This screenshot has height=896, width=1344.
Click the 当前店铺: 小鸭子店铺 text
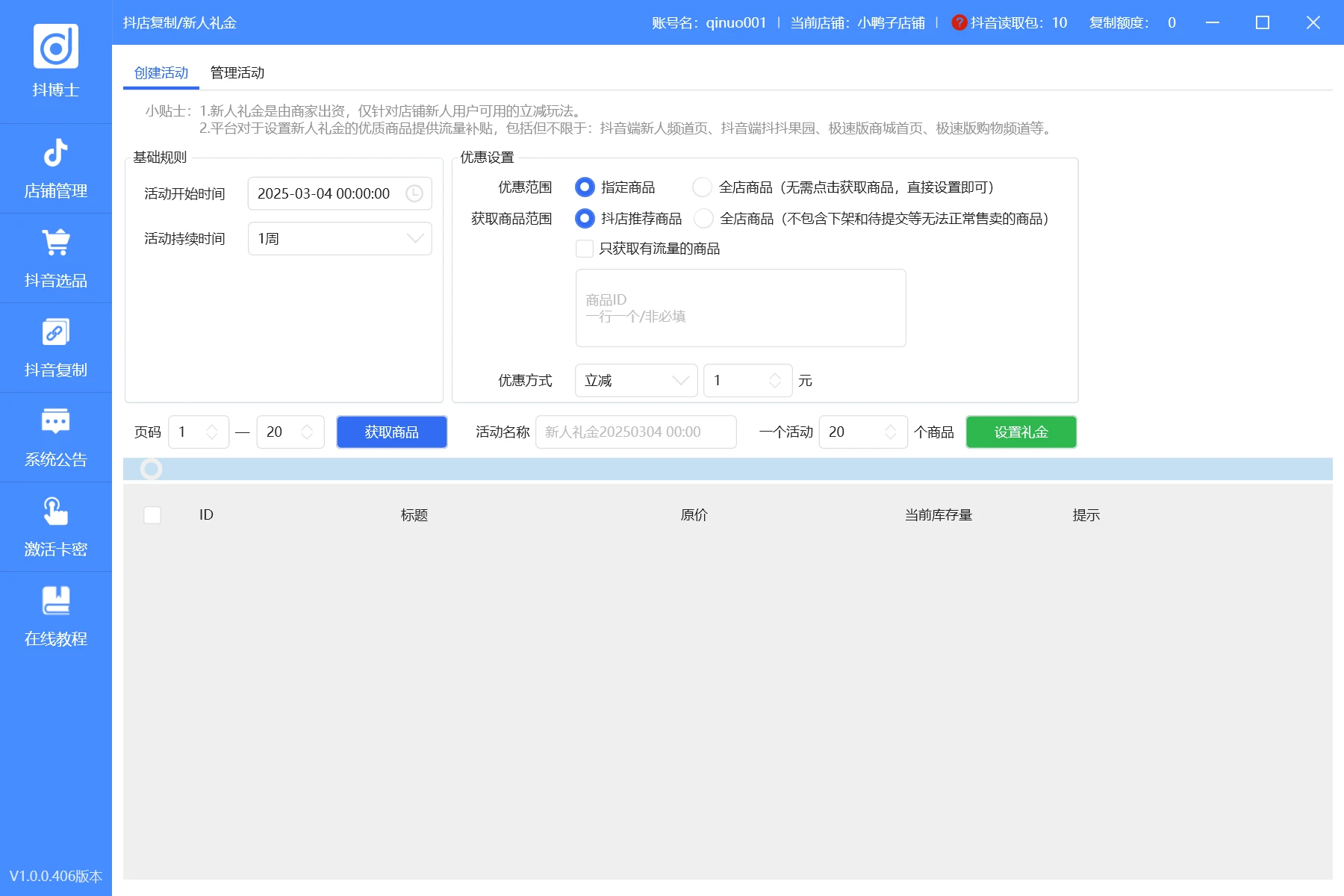pyautogui.click(x=858, y=22)
